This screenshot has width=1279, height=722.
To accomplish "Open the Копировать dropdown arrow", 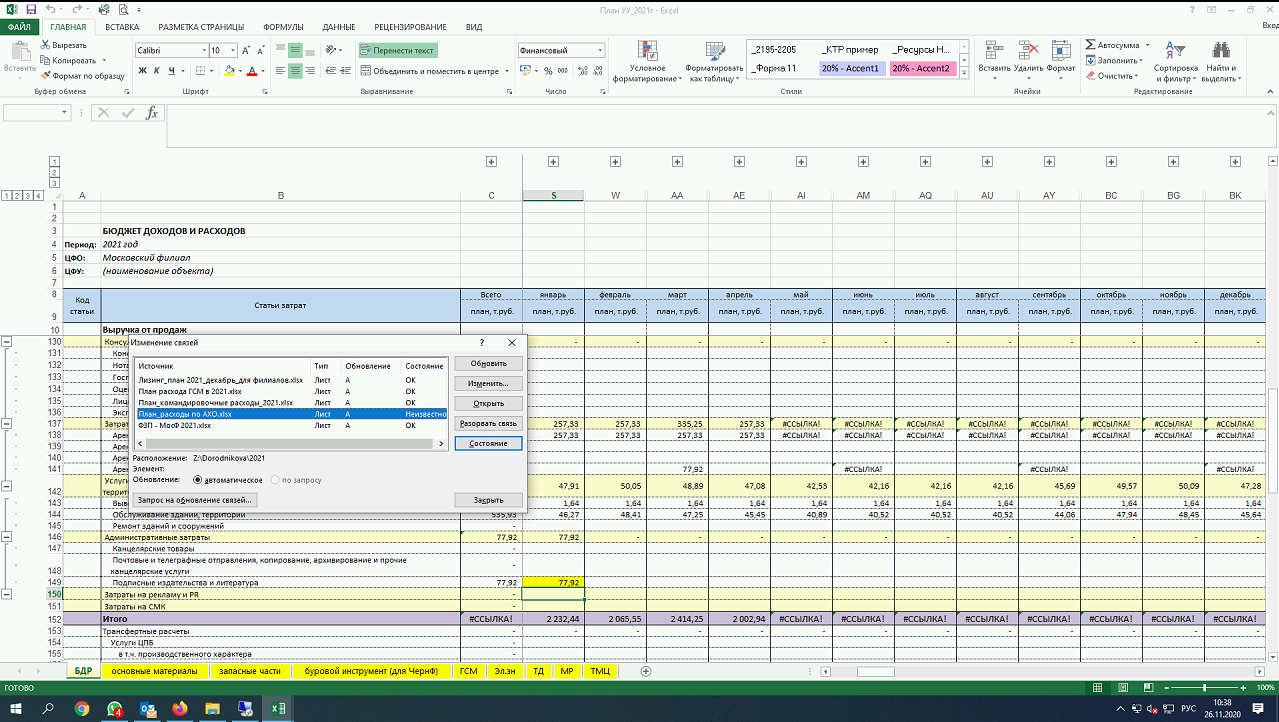I will pos(103,60).
